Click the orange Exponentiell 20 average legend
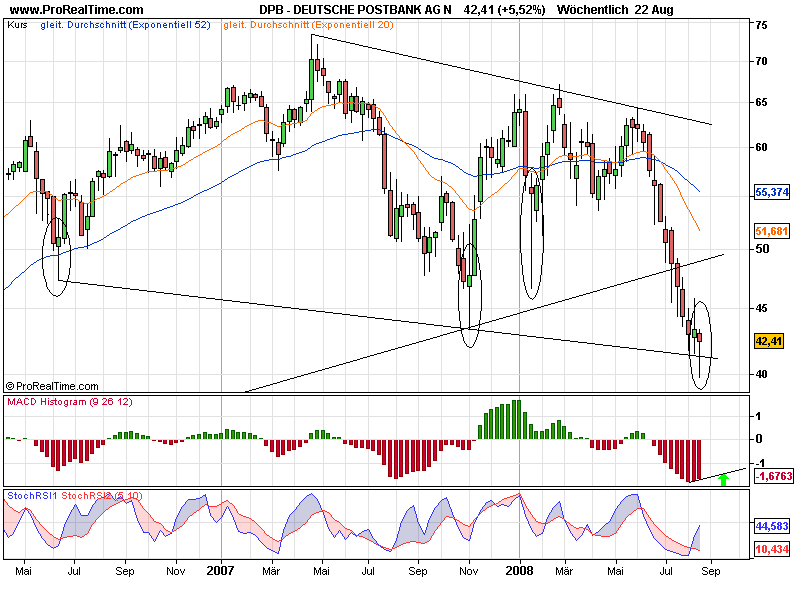This screenshot has height=600, width=800. point(308,24)
